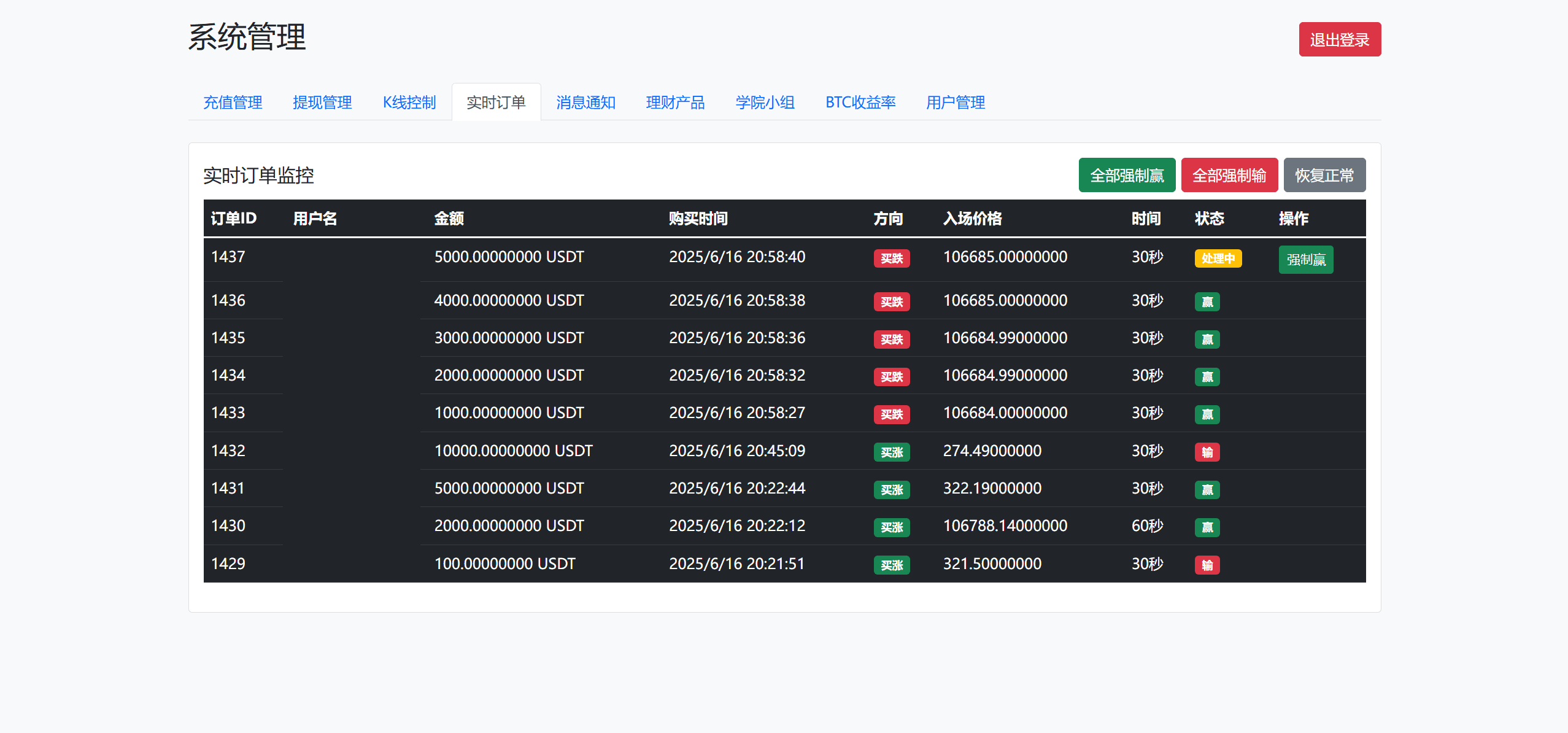Click the gray 恢复正常 button
1568x733 pixels.
(1324, 175)
